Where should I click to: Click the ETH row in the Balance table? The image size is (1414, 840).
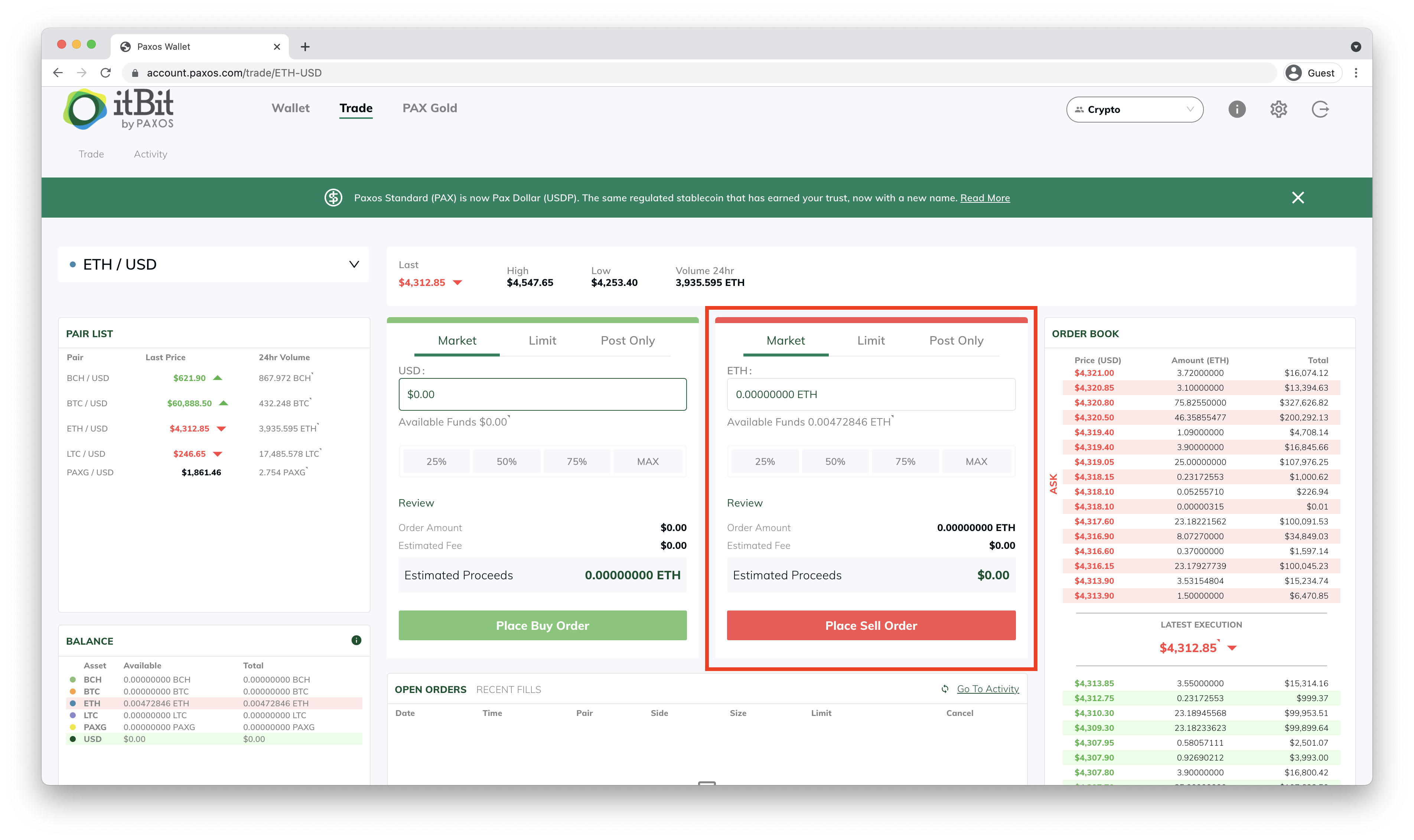pos(214,703)
